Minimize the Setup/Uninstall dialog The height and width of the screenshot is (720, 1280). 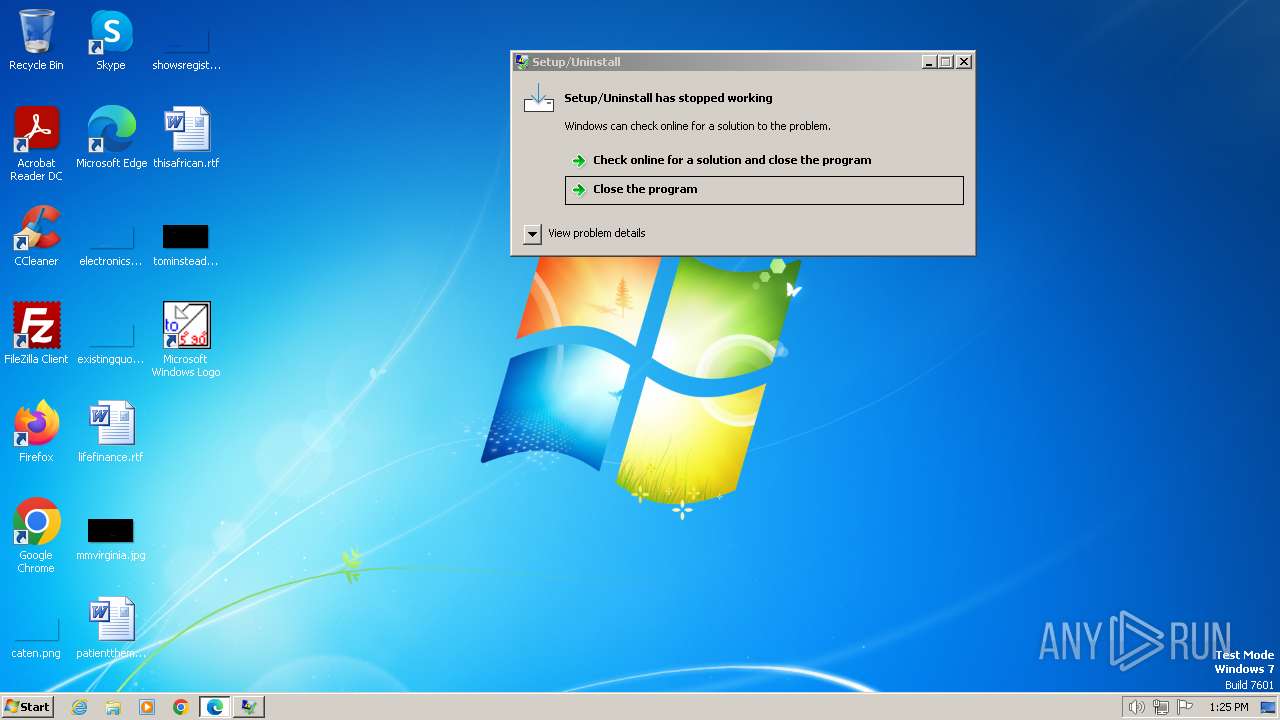pos(929,62)
